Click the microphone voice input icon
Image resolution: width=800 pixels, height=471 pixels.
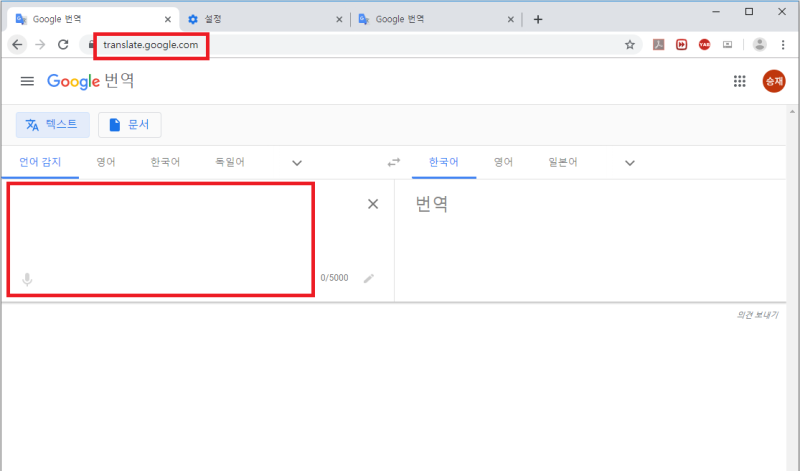click(27, 279)
